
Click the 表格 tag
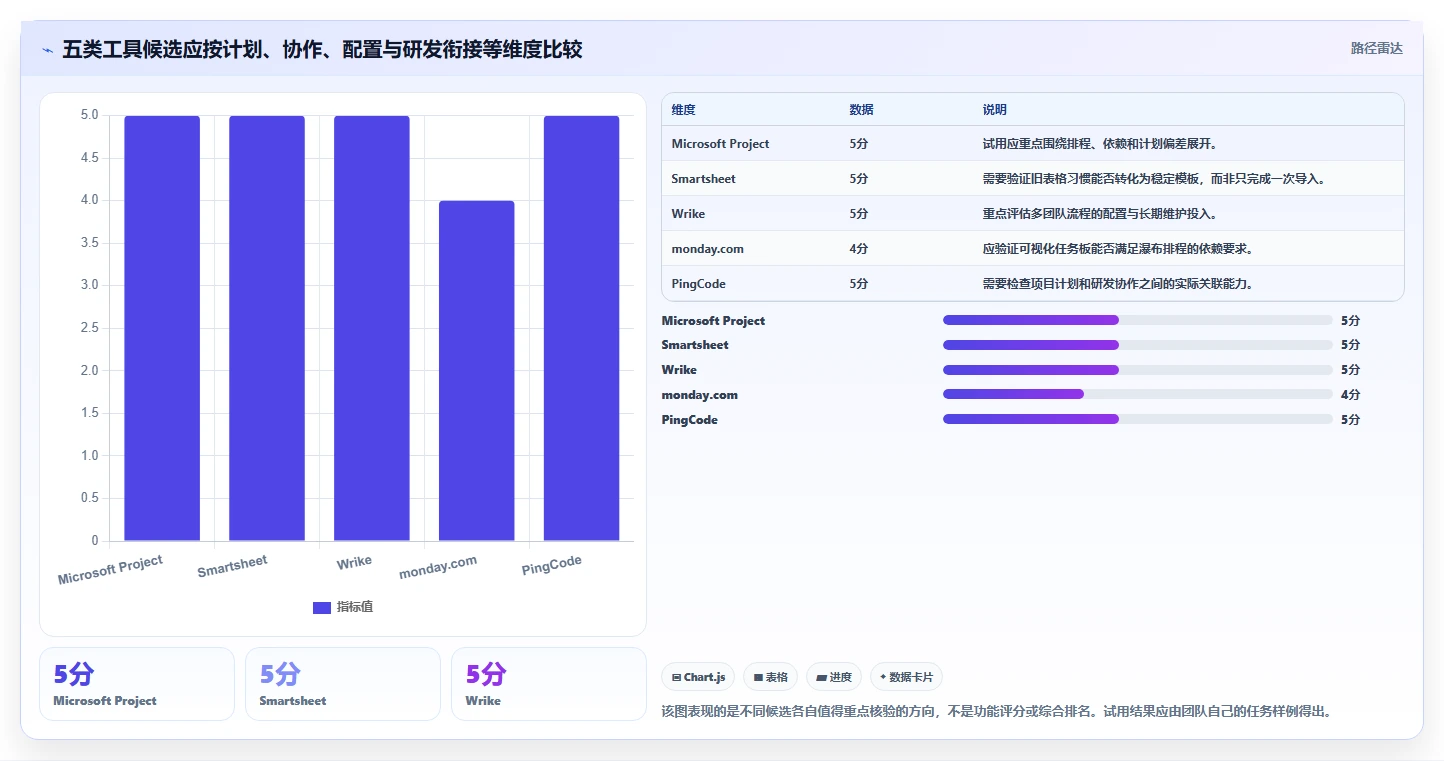(x=770, y=677)
